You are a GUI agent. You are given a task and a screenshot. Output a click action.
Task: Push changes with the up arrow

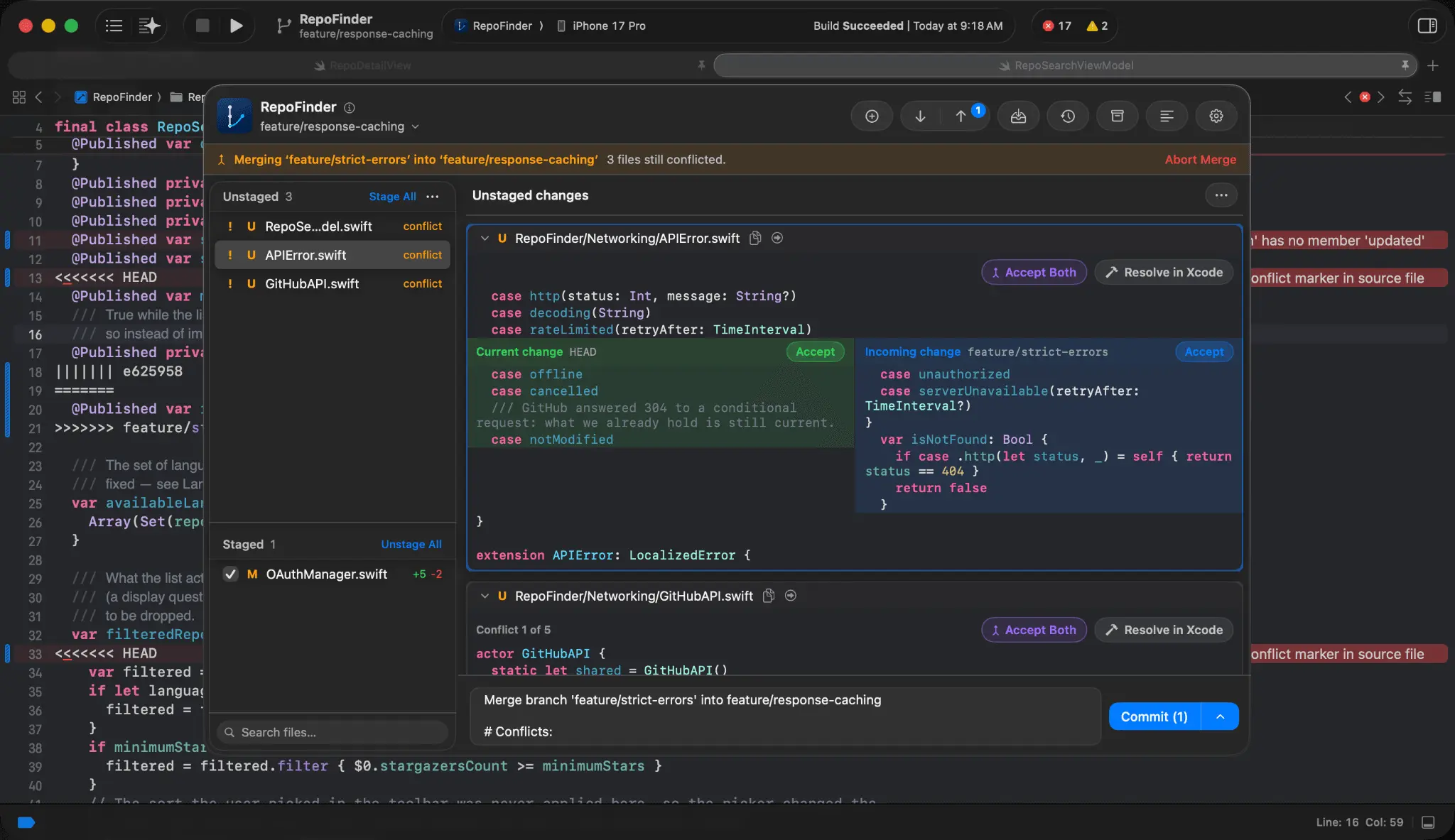(x=961, y=116)
